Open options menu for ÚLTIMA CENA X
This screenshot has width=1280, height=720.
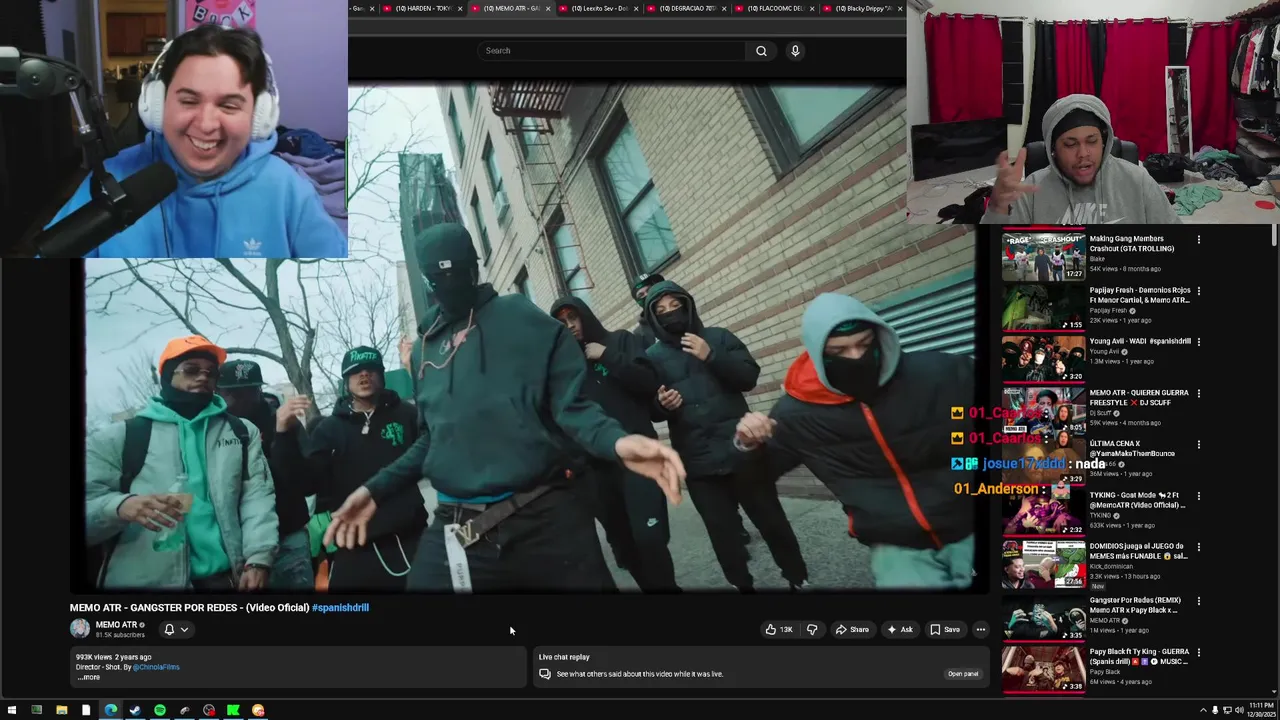tap(1199, 445)
